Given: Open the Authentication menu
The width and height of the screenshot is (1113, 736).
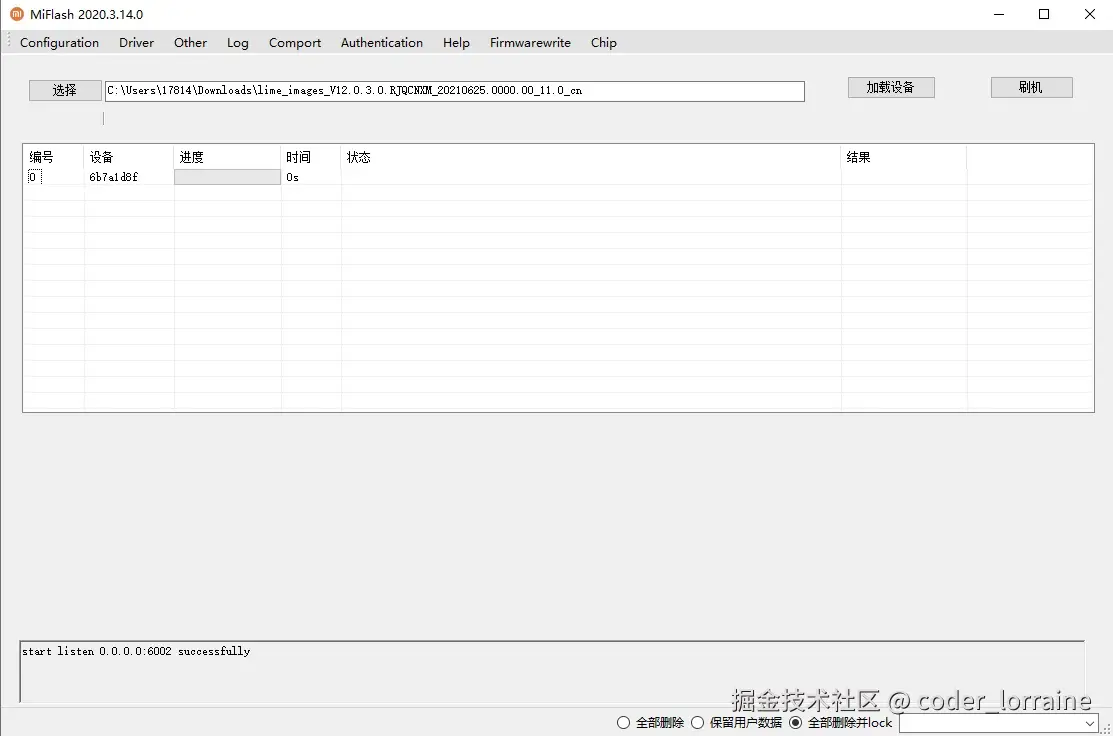Looking at the screenshot, I should coord(381,42).
